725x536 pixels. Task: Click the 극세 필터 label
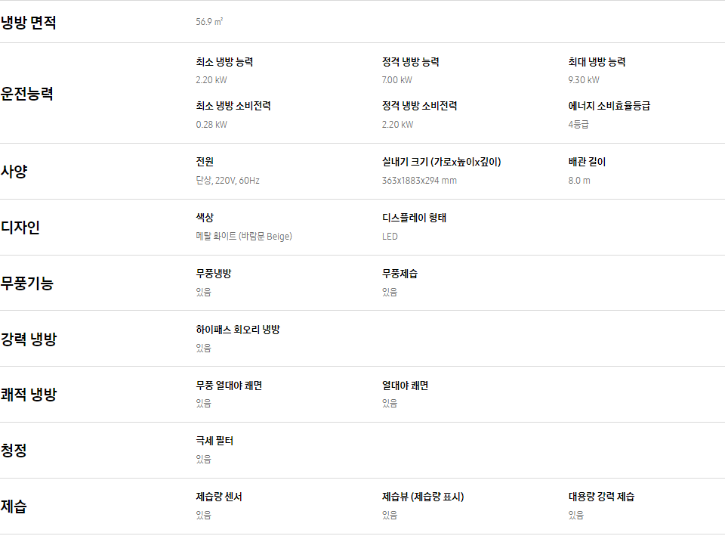pyautogui.click(x=215, y=441)
